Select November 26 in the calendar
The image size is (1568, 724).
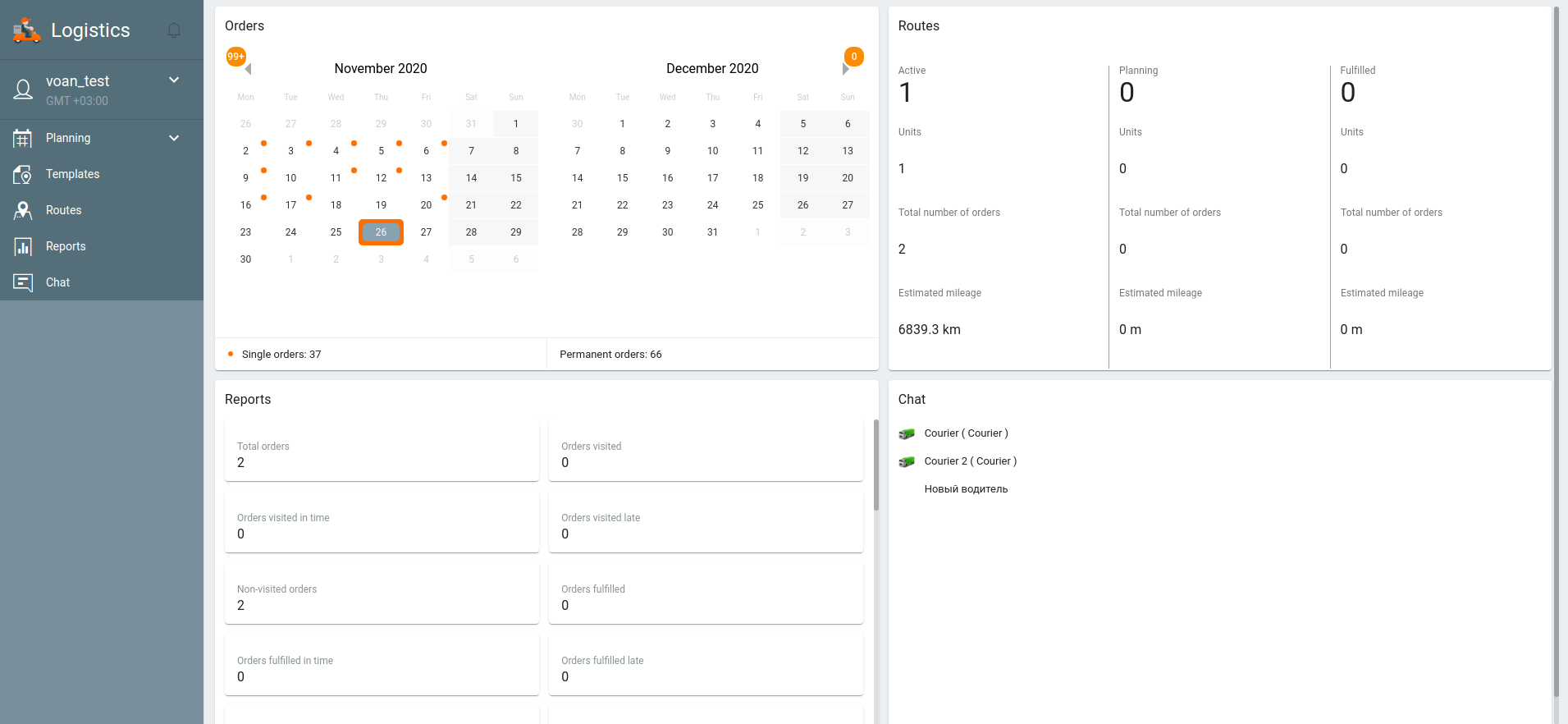pyautogui.click(x=381, y=232)
